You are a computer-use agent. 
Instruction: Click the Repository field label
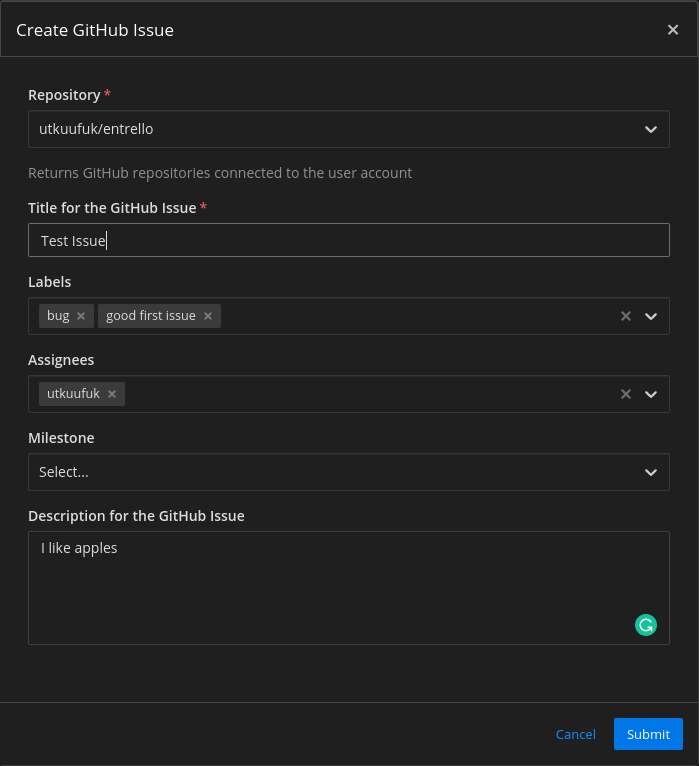[x=64, y=95]
